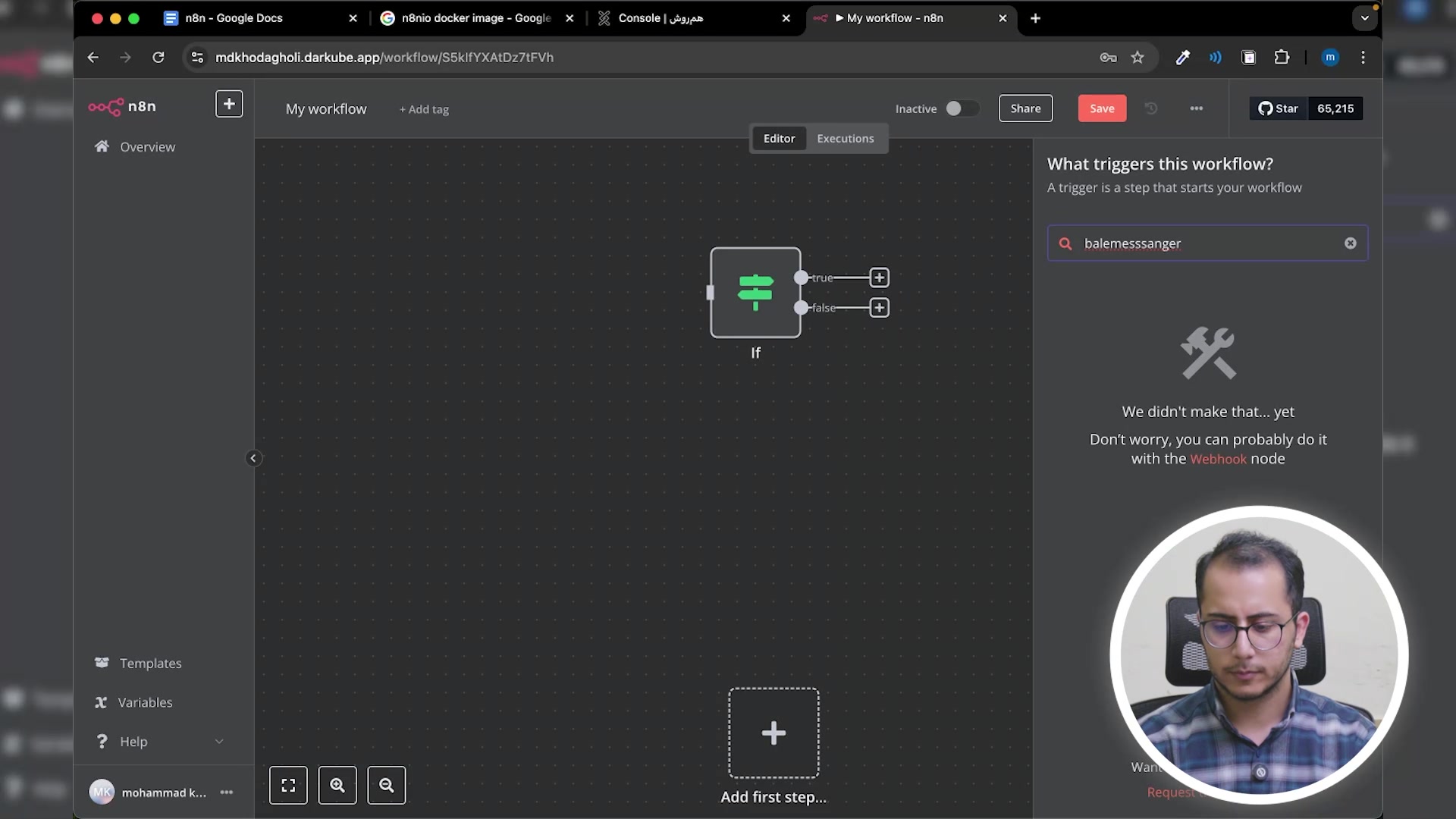Click the site information icon in address bar
Viewport: 1456px width, 819px height.
click(x=197, y=57)
